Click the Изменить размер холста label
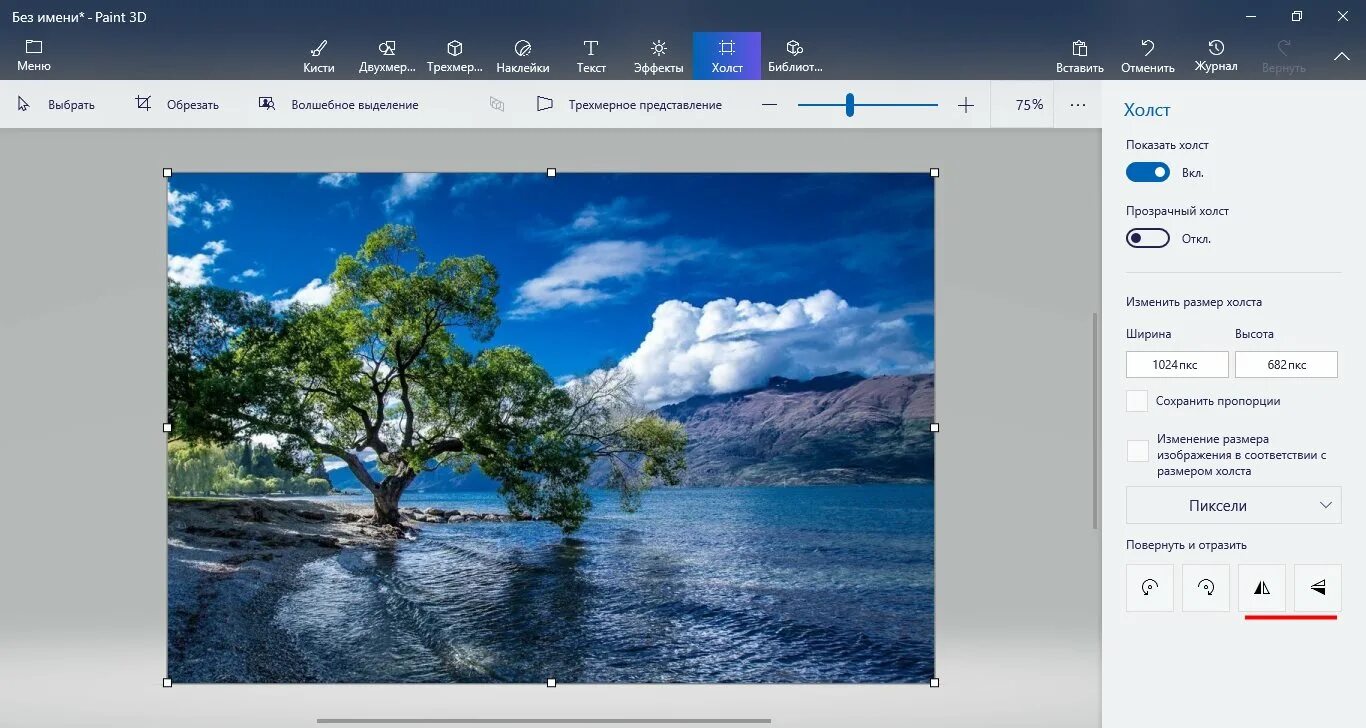Viewport: 1366px width, 728px height. tap(1194, 302)
